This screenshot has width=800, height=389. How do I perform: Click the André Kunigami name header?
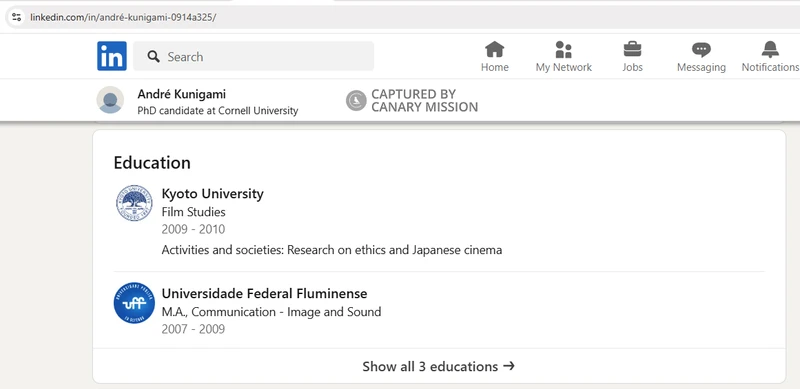(182, 94)
